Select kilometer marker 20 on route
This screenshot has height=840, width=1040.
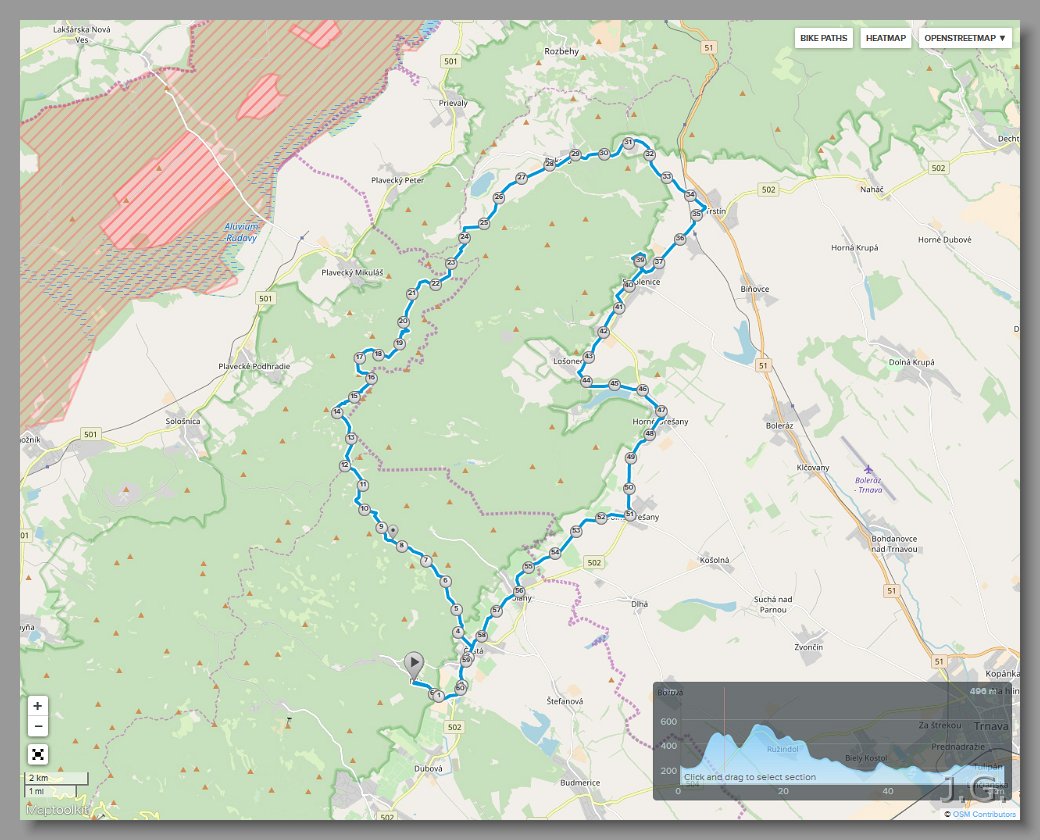403,322
